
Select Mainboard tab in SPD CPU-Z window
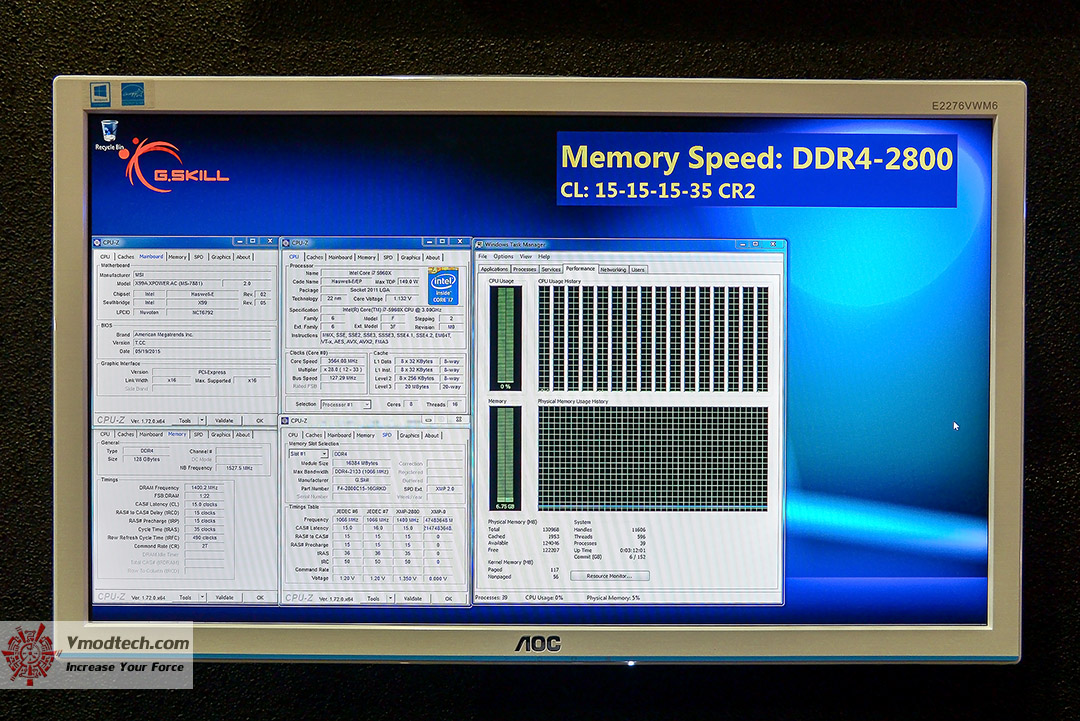(x=339, y=435)
